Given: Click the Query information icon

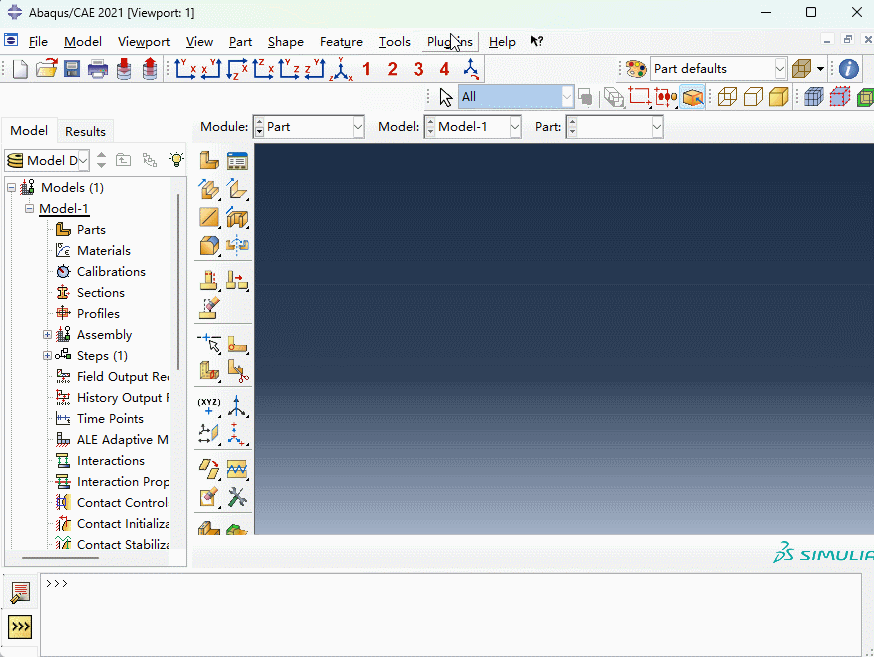Looking at the screenshot, I should click(x=848, y=69).
